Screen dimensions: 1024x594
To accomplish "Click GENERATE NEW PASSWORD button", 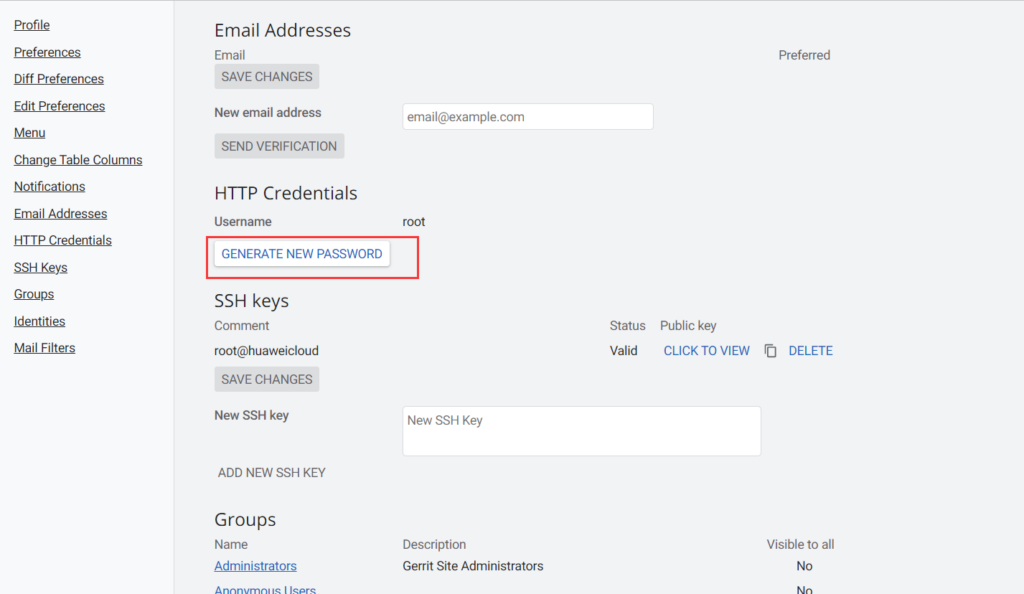I will pos(302,254).
